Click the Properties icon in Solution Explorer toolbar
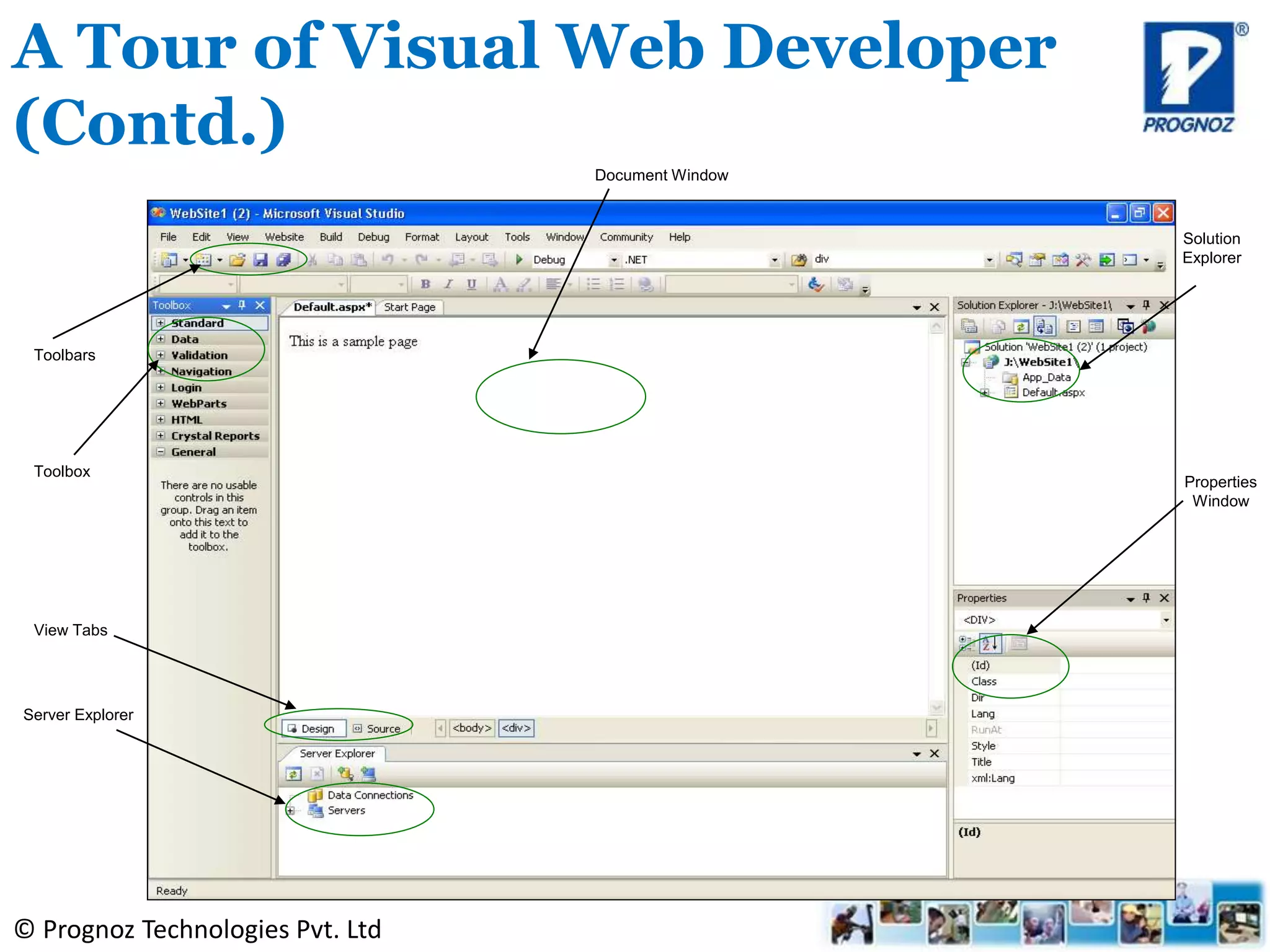1270x952 pixels. [x=969, y=326]
